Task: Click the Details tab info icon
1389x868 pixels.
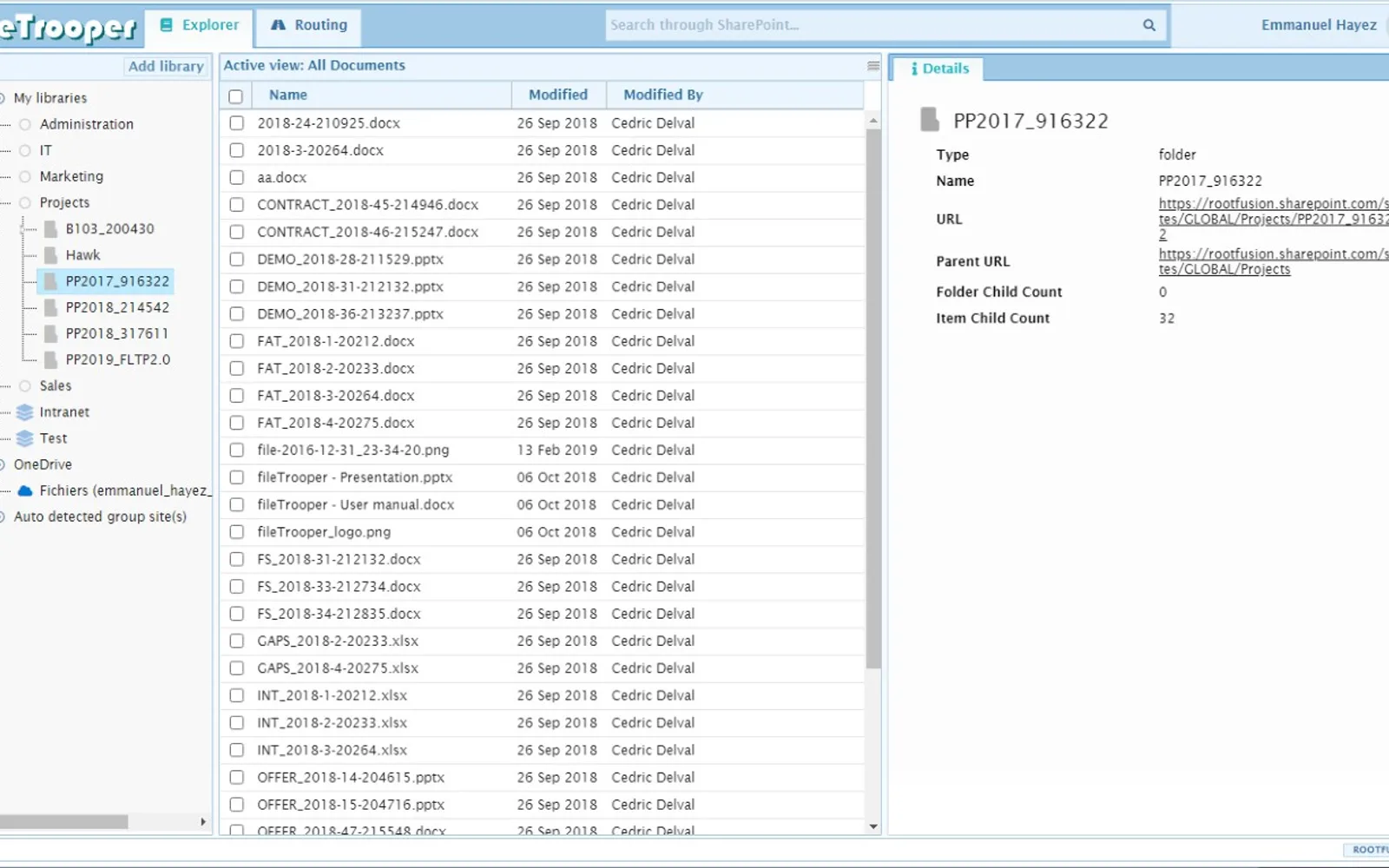Action: [x=914, y=69]
